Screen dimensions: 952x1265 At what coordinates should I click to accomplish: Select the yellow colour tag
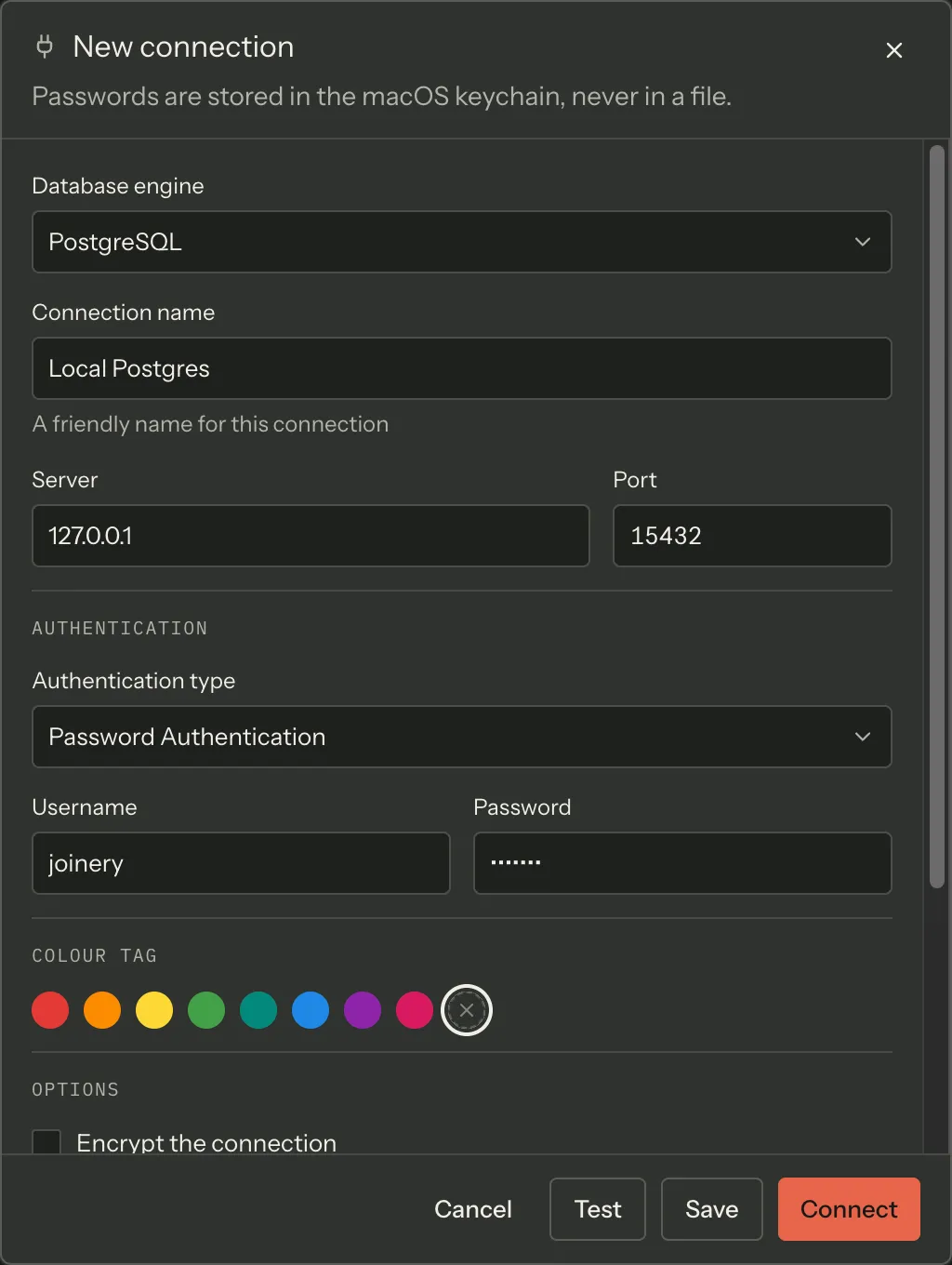click(x=154, y=1010)
